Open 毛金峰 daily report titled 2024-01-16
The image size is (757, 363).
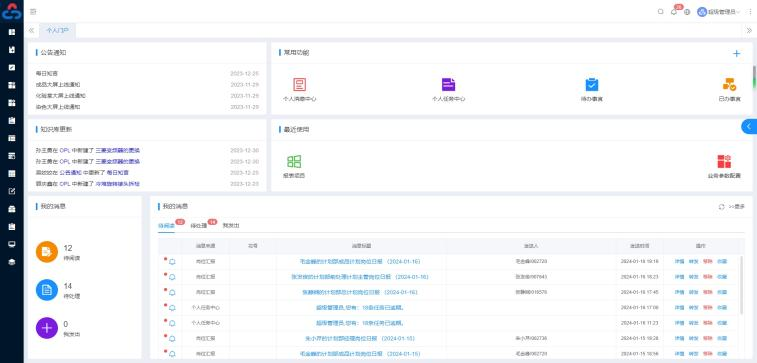coord(360,262)
